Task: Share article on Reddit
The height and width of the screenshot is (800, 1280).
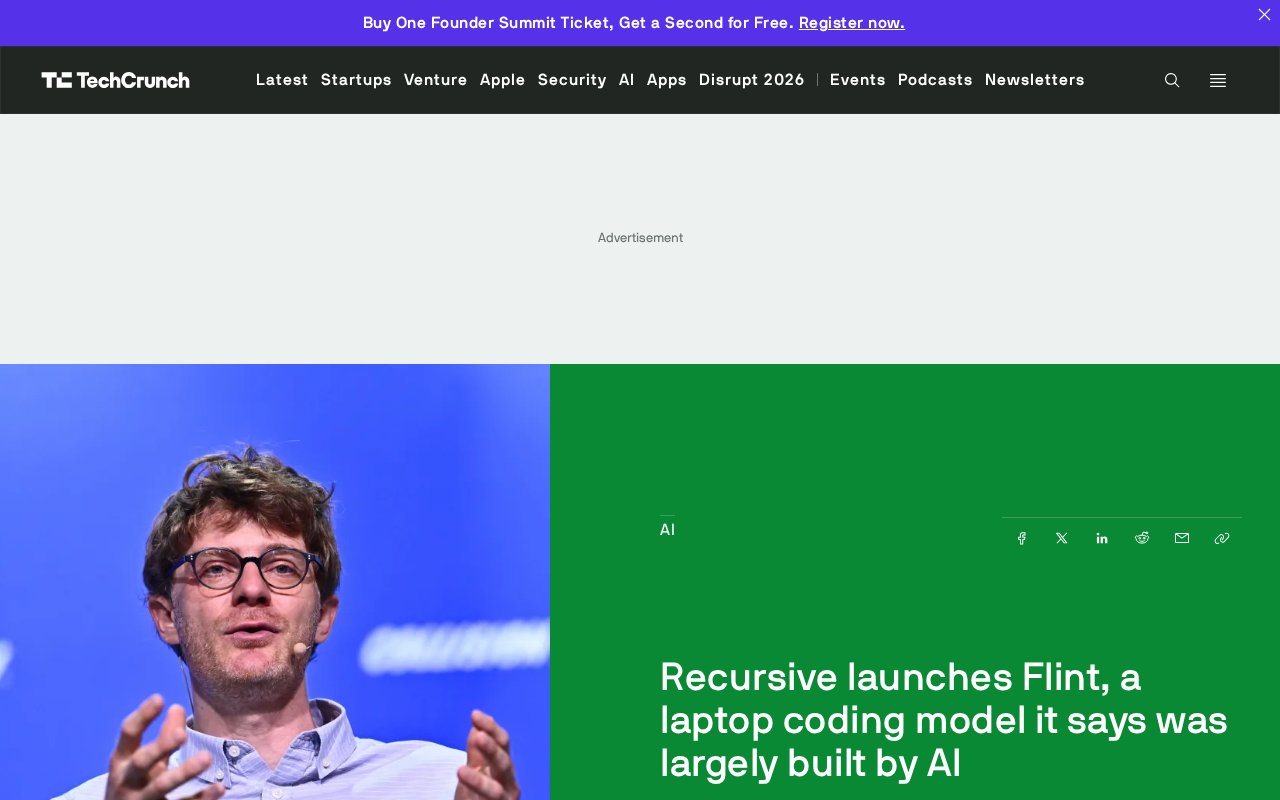Action: coord(1142,538)
